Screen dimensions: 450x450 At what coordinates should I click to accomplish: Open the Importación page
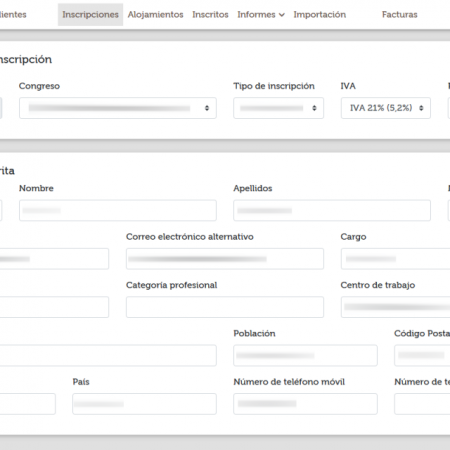point(320,15)
